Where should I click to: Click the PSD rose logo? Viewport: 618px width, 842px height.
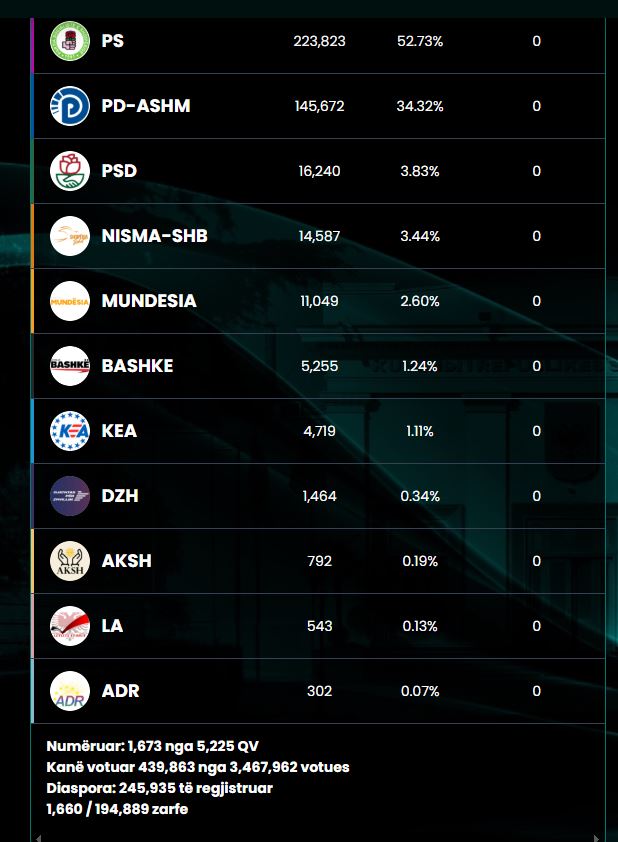click(70, 171)
